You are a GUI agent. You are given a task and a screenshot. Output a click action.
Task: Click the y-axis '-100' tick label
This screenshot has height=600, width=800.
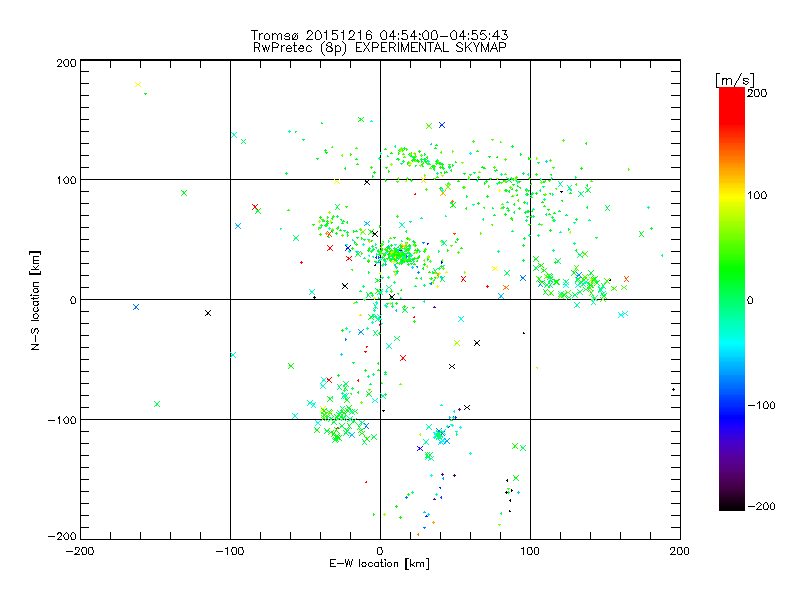tap(62, 420)
